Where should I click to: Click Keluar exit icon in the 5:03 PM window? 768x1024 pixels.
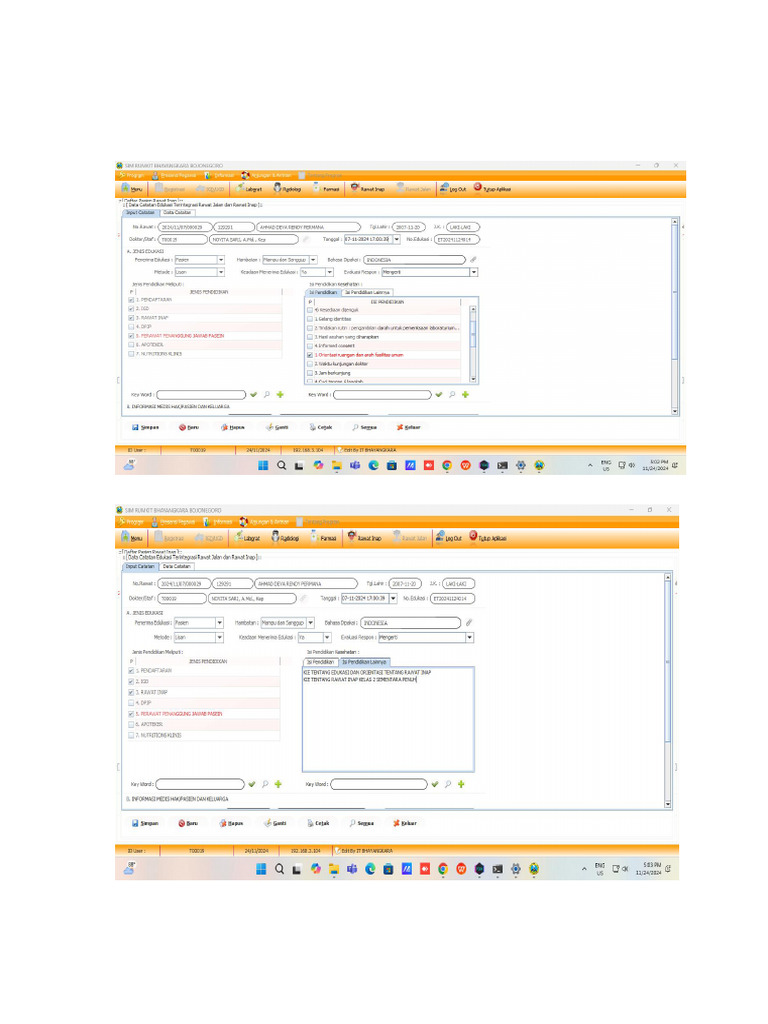coord(396,824)
